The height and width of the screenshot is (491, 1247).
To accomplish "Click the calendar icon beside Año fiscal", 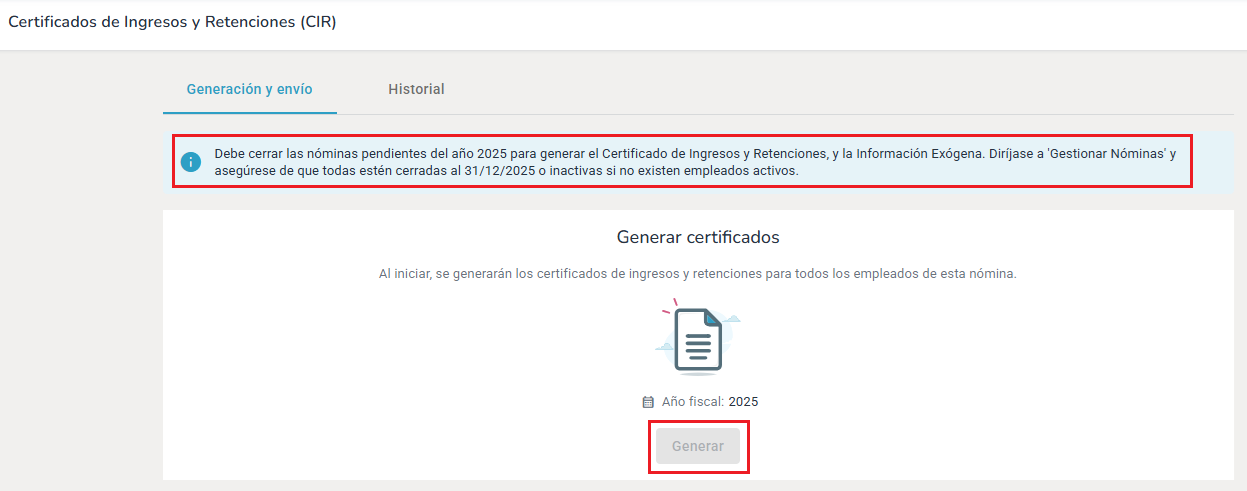I will 648,402.
